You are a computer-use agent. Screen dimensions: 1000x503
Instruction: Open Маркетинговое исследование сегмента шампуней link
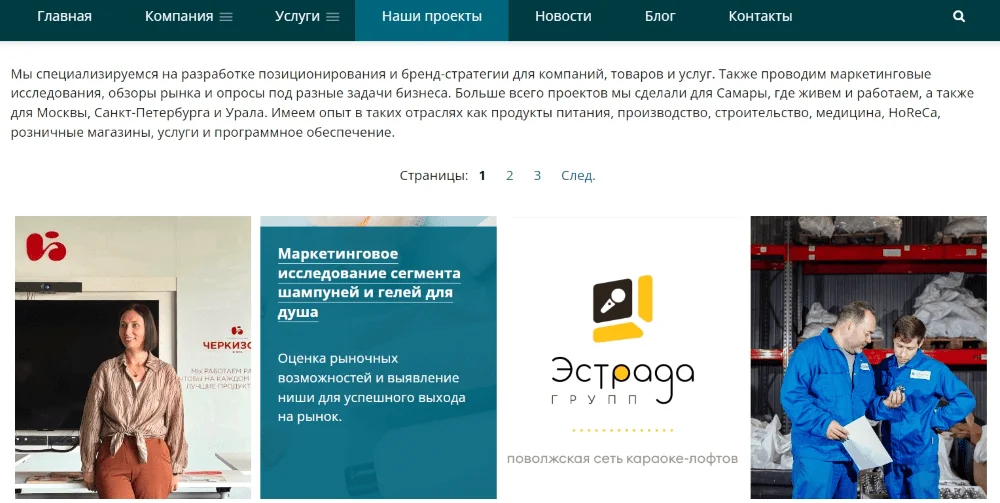tap(369, 282)
